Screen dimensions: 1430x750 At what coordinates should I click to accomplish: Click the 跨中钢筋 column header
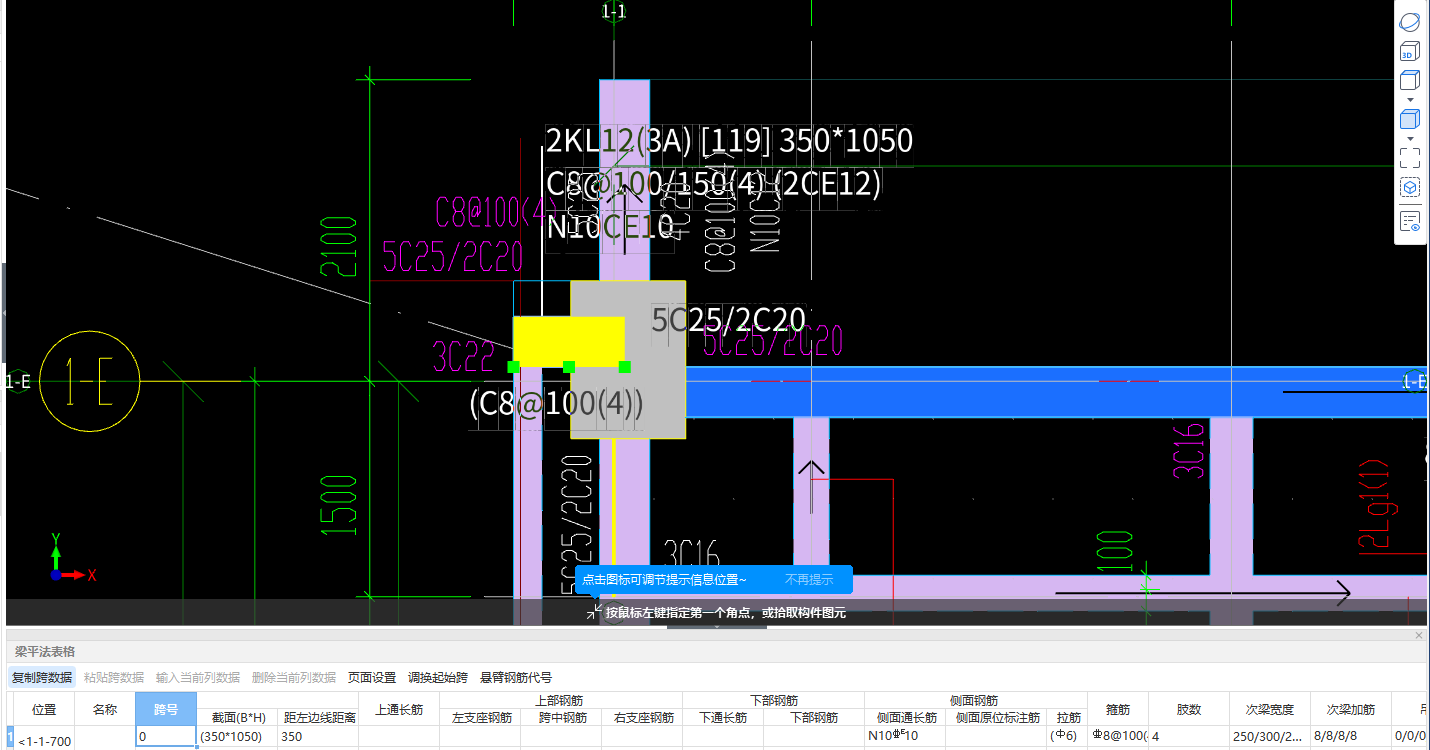coord(561,717)
